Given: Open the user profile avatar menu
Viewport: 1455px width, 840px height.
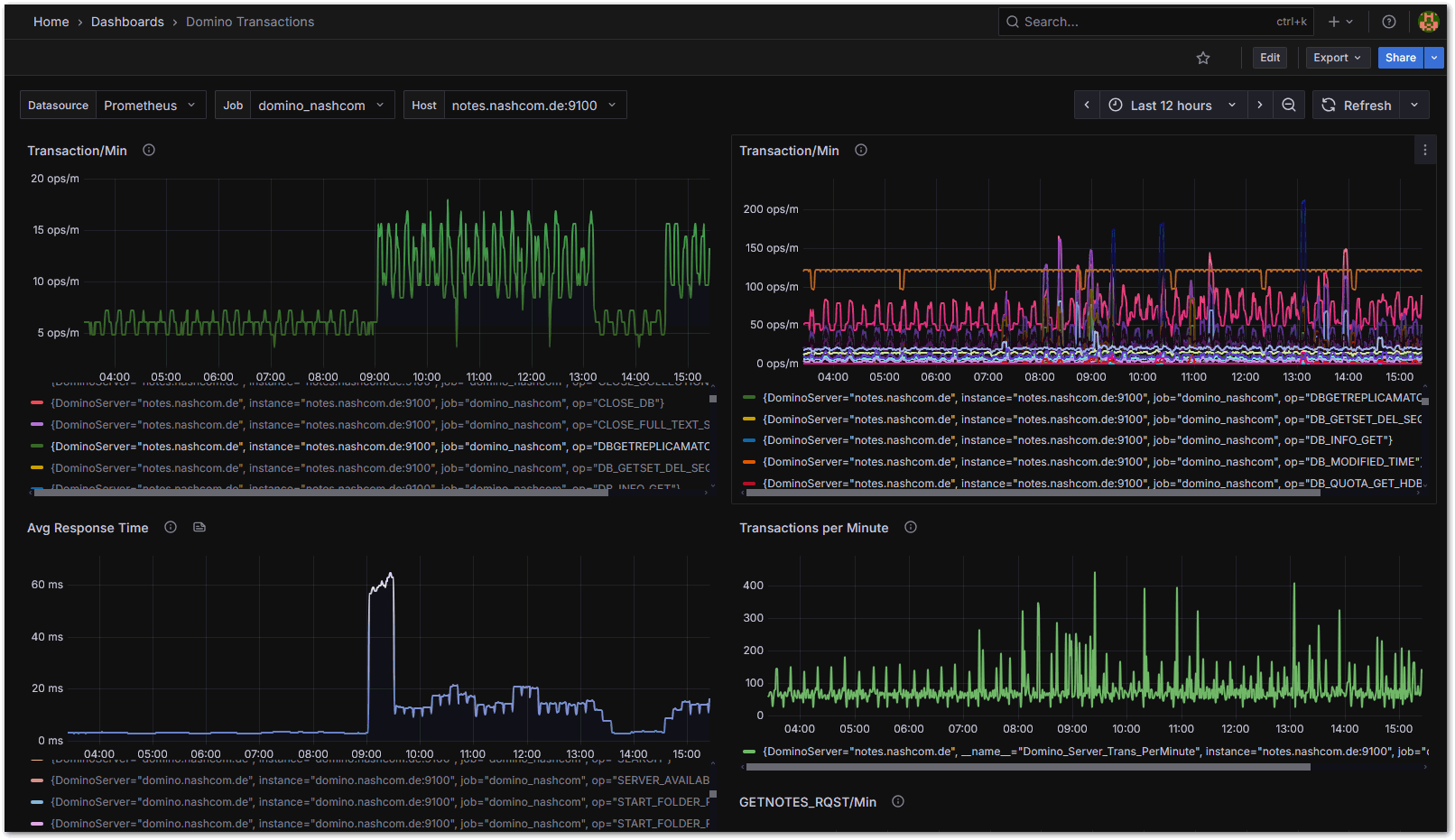Looking at the screenshot, I should click(x=1429, y=21).
